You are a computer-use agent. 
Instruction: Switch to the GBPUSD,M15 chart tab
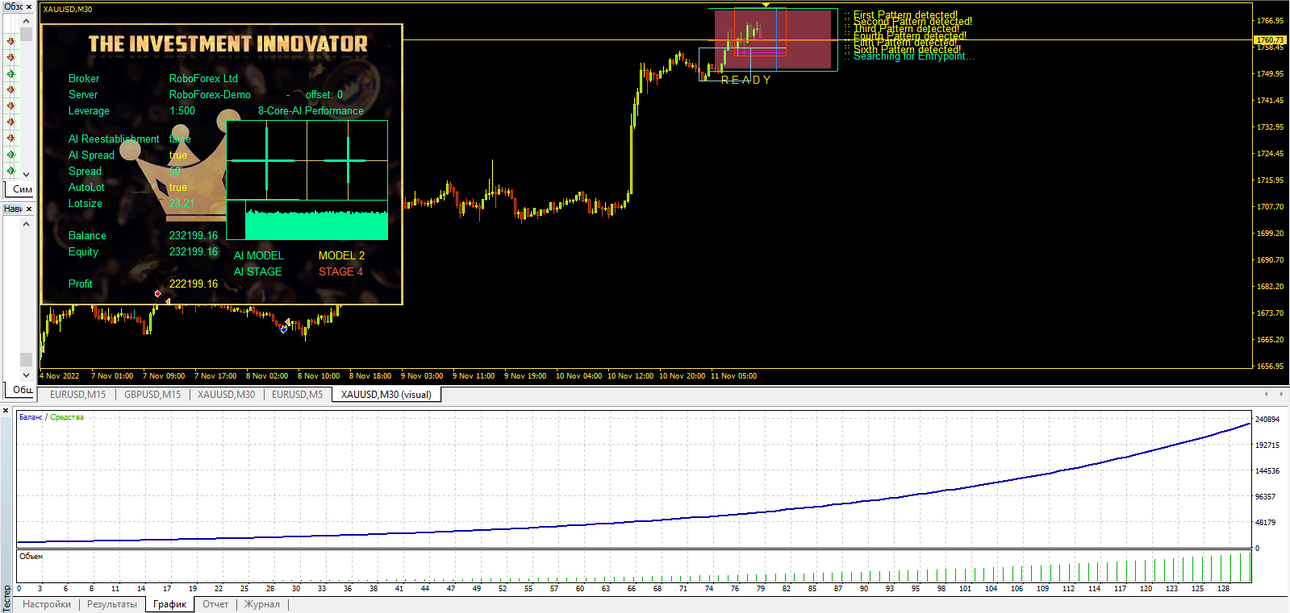[x=152, y=395]
